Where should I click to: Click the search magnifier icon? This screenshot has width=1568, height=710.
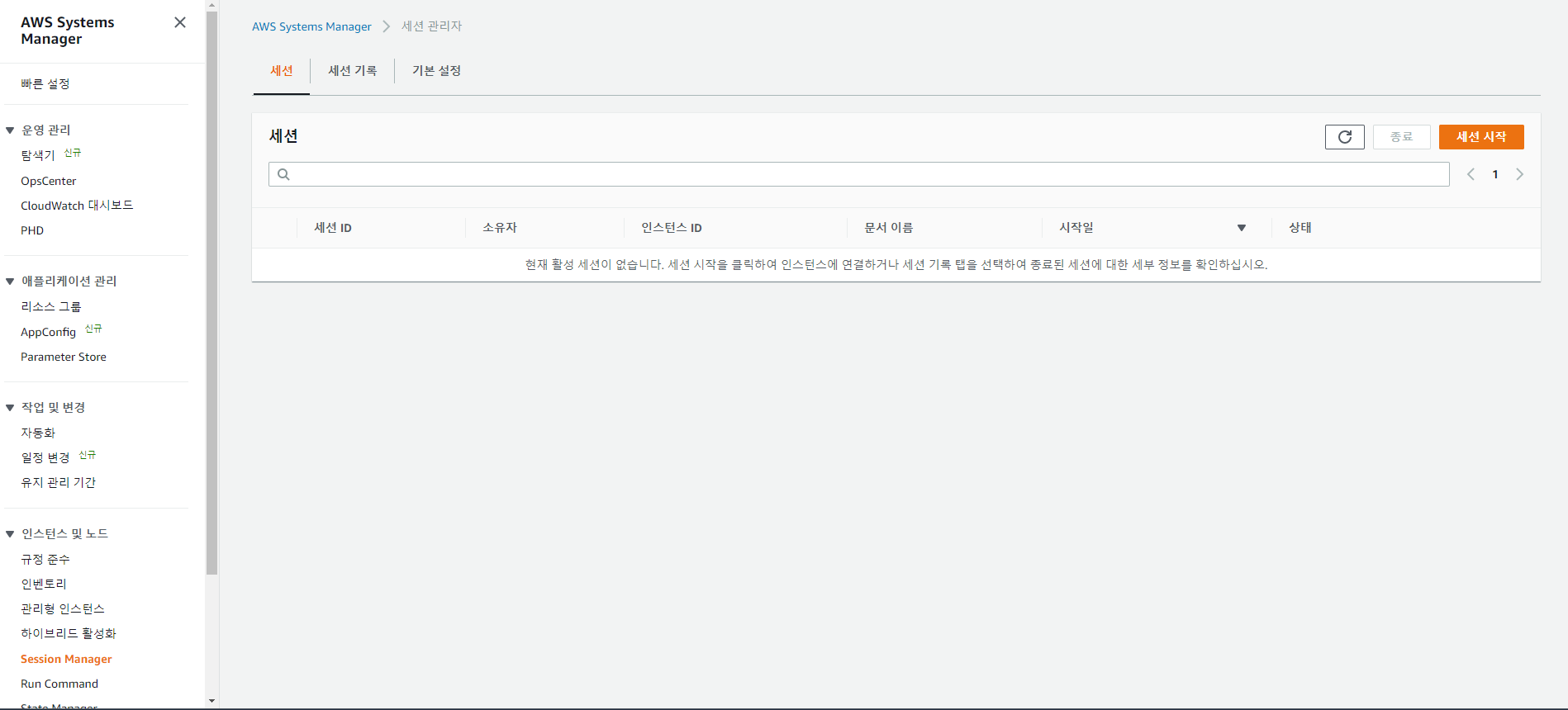[283, 174]
